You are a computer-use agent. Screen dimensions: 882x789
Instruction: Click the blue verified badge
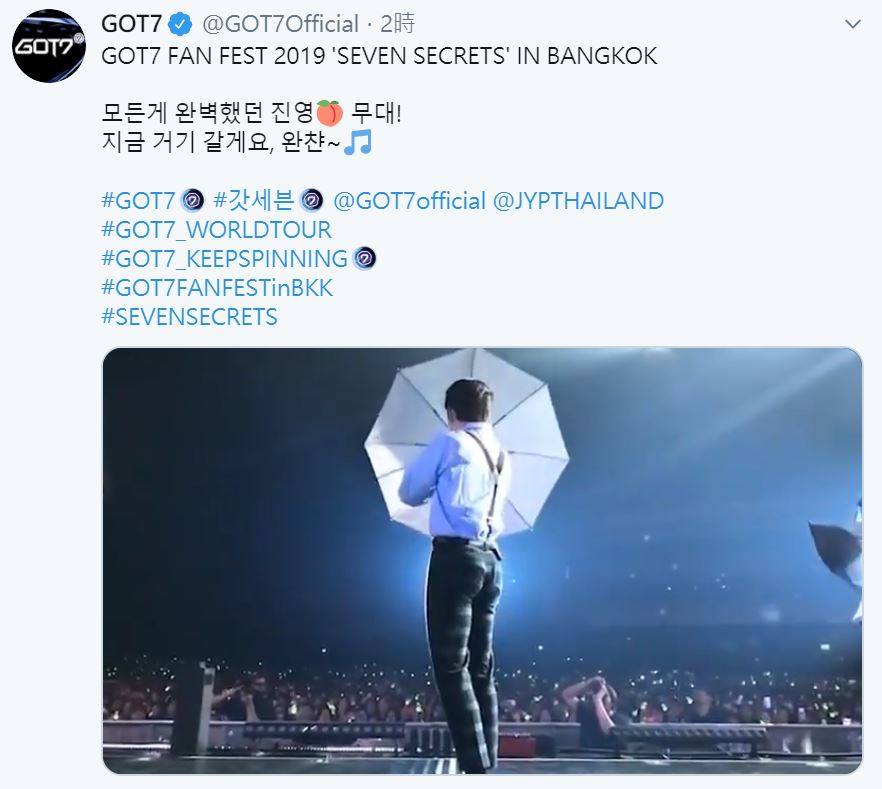click(181, 23)
